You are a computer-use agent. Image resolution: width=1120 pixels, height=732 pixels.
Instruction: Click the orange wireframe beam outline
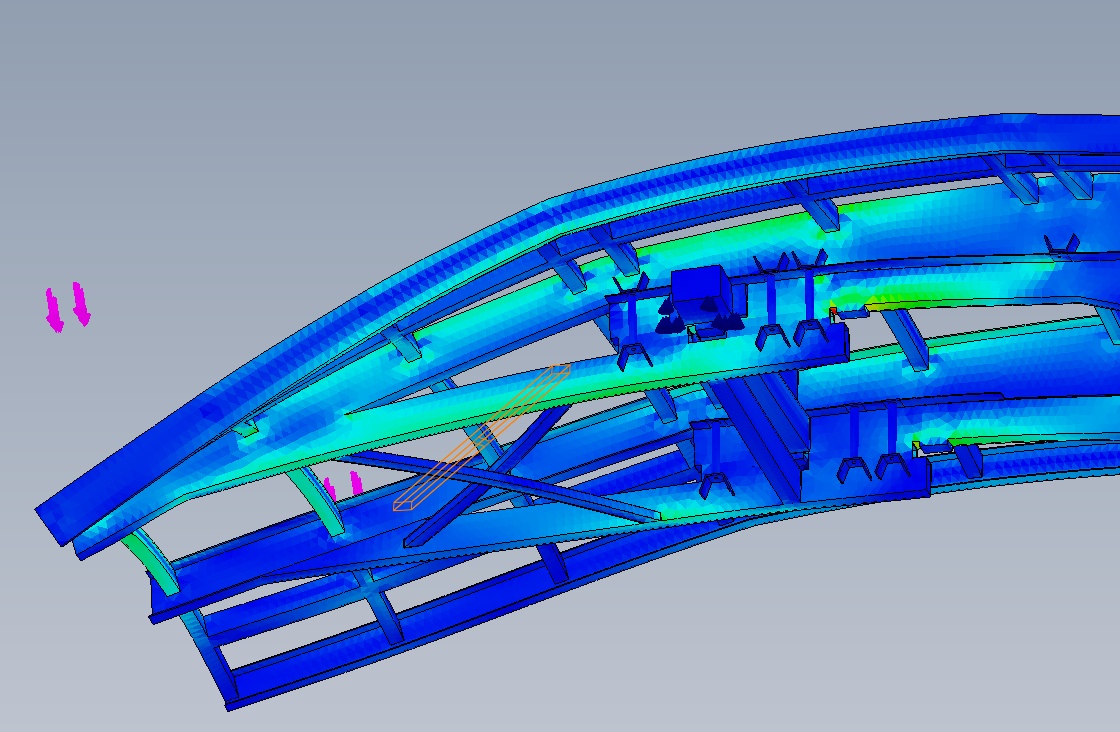pyautogui.click(x=480, y=438)
